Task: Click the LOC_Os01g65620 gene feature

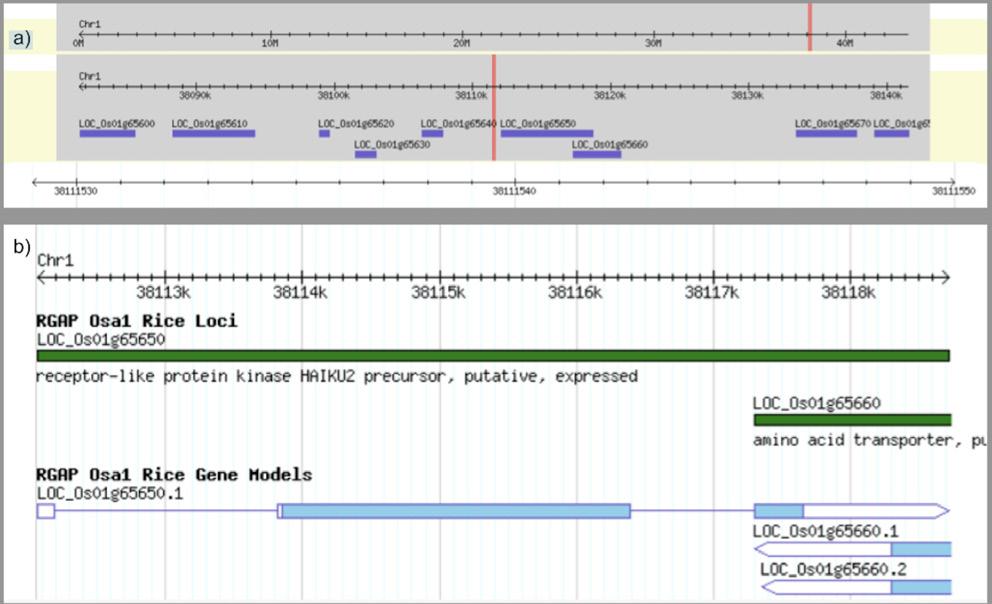Action: coord(325,133)
